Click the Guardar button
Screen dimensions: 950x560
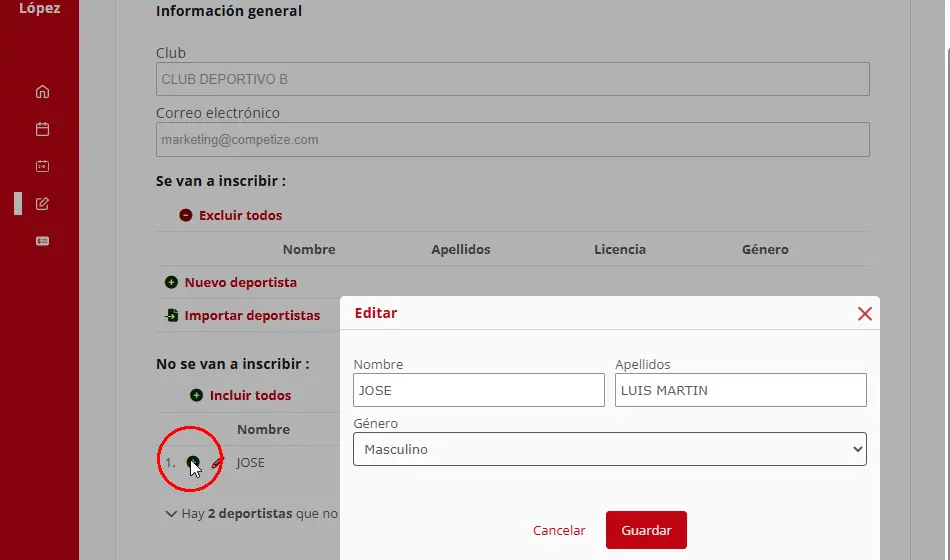646,530
